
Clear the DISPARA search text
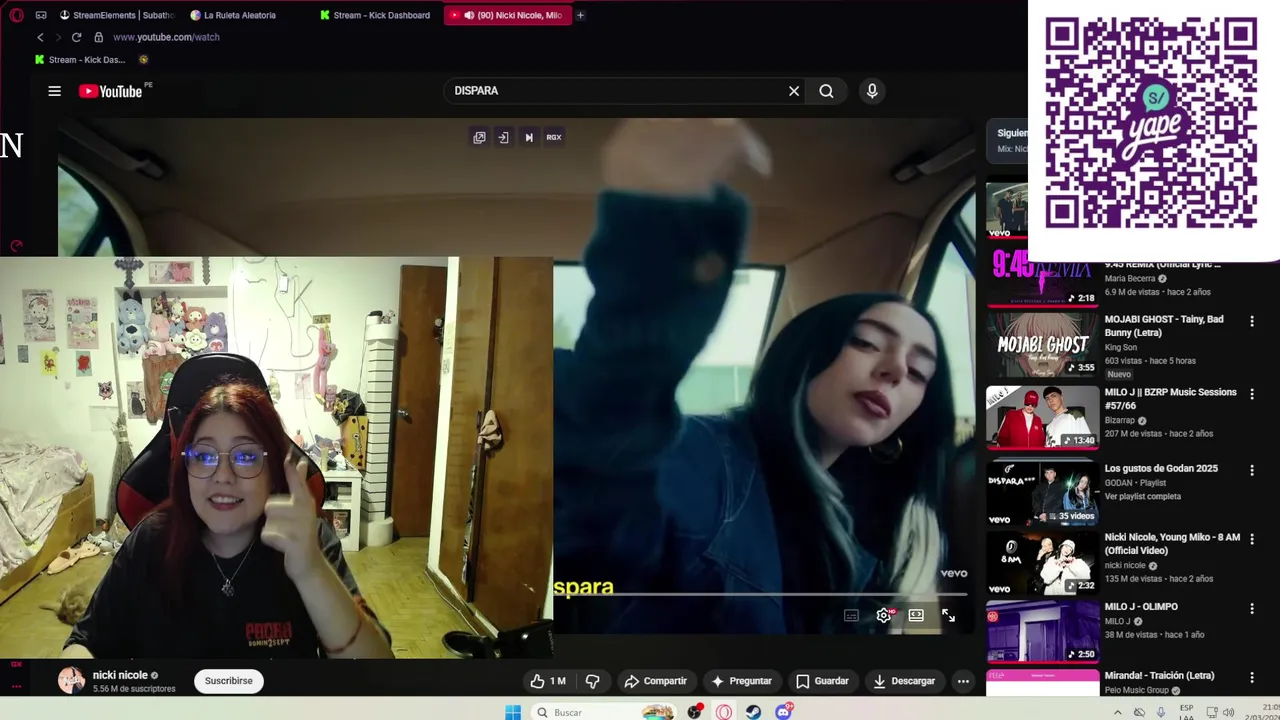794,91
